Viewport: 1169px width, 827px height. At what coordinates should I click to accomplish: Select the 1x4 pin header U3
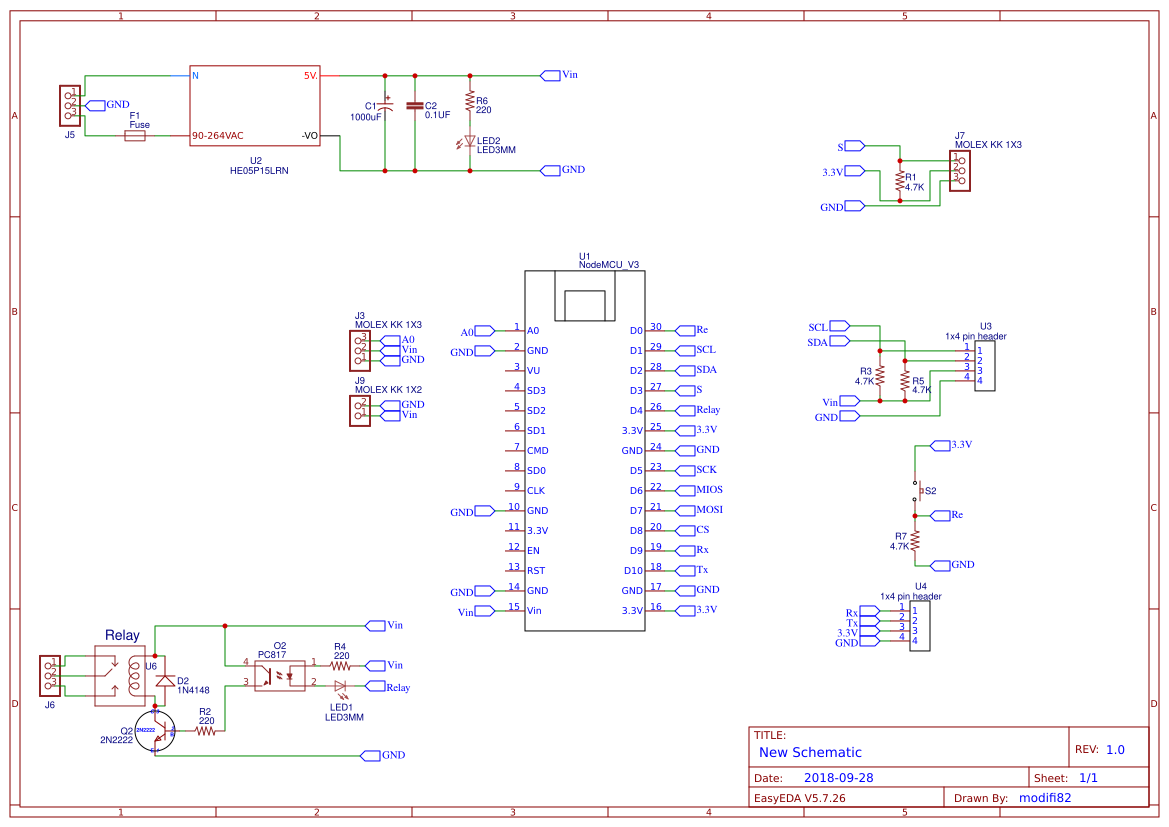point(983,368)
